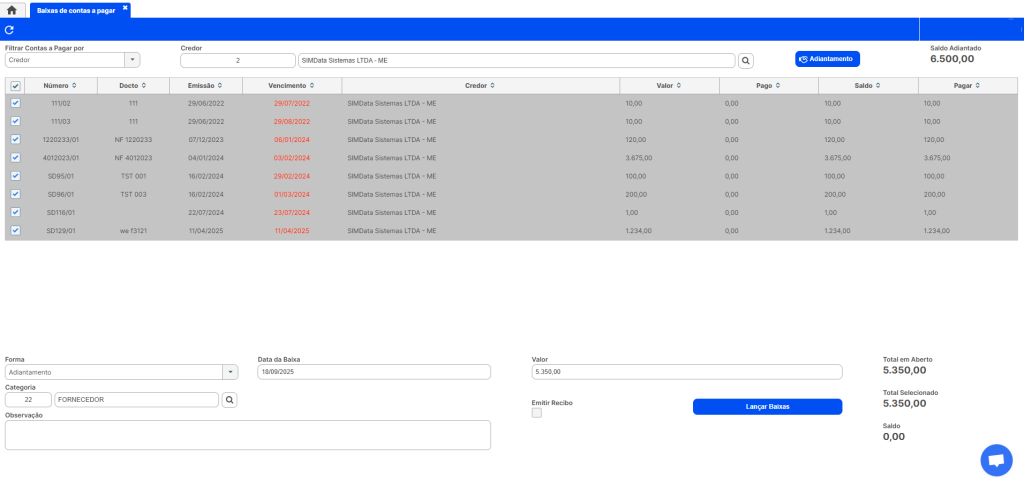Screen dimensions: 1024x478
Task: Expand the Filtrar Contas a Pagar por dropdown
Action: 131,60
